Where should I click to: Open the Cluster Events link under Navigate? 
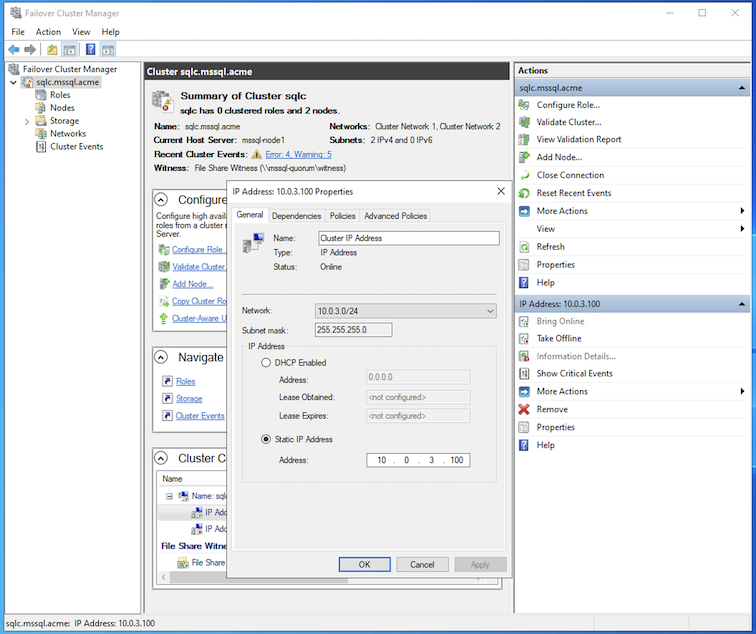[x=200, y=416]
